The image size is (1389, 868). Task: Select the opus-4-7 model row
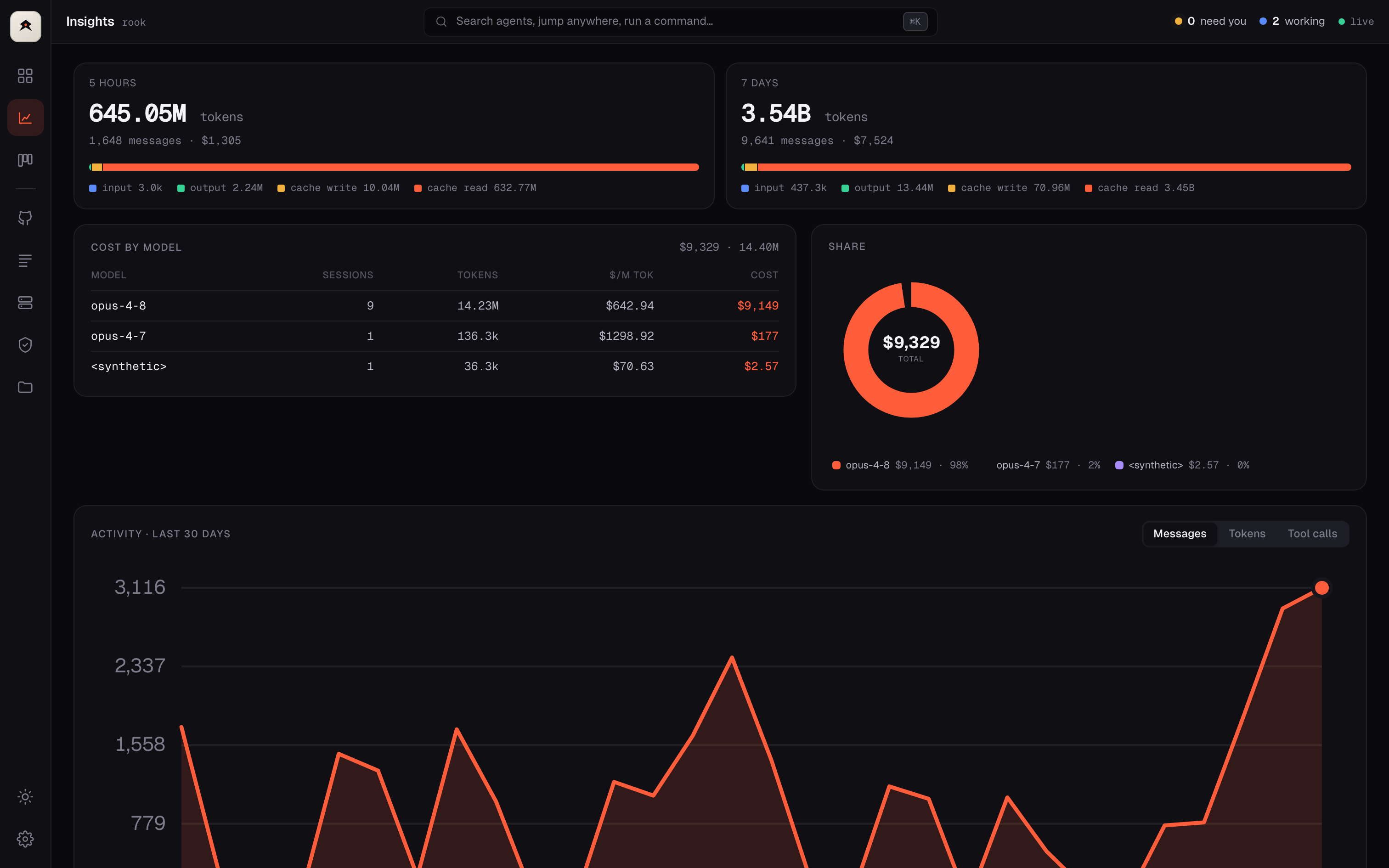[x=435, y=336]
